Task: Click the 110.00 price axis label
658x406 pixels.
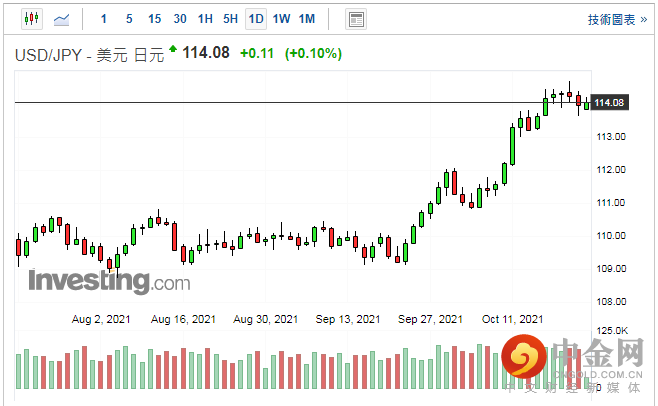Action: coord(611,236)
